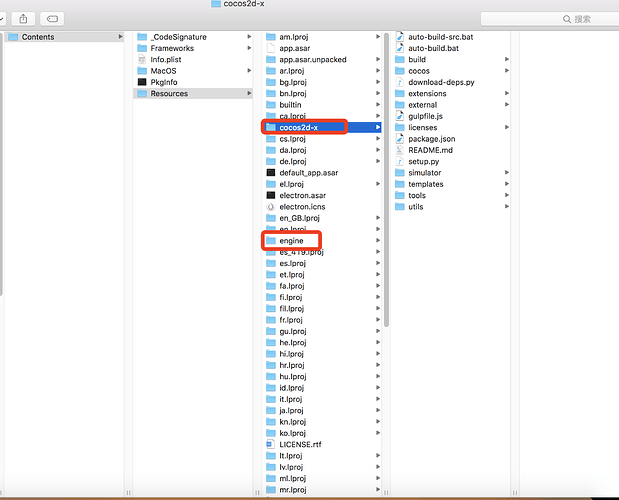
Task: Expand the utils folder arrow
Action: tap(507, 206)
